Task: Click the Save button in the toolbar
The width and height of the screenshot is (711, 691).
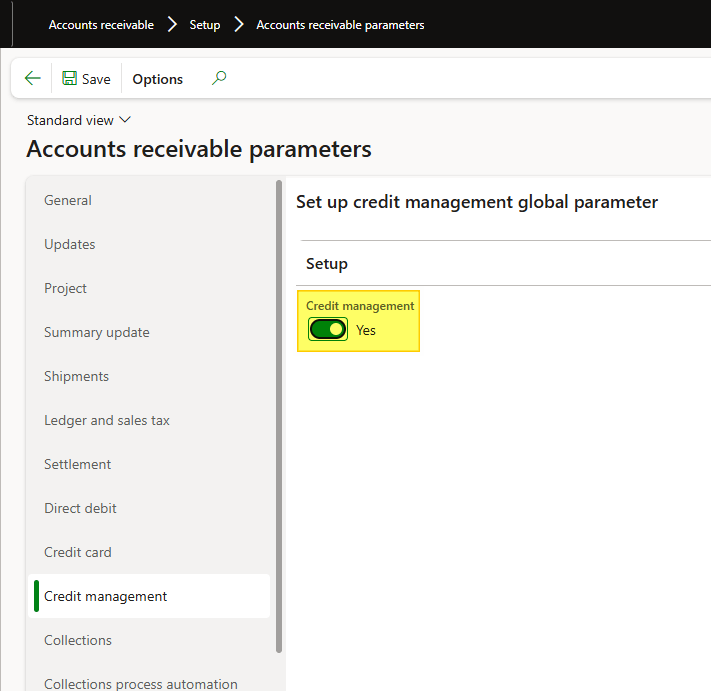Action: [x=86, y=79]
